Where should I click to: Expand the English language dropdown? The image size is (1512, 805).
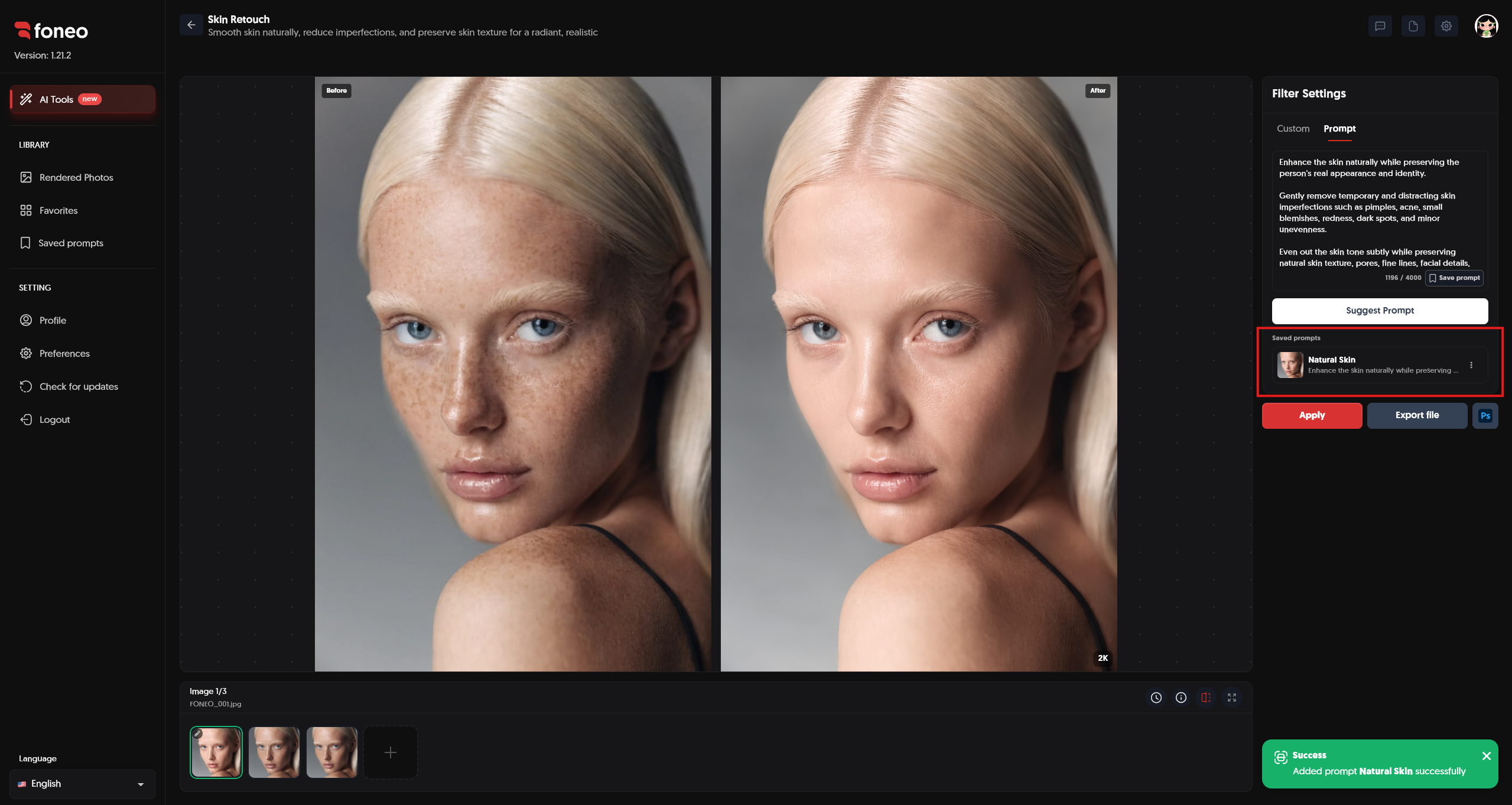click(x=82, y=784)
